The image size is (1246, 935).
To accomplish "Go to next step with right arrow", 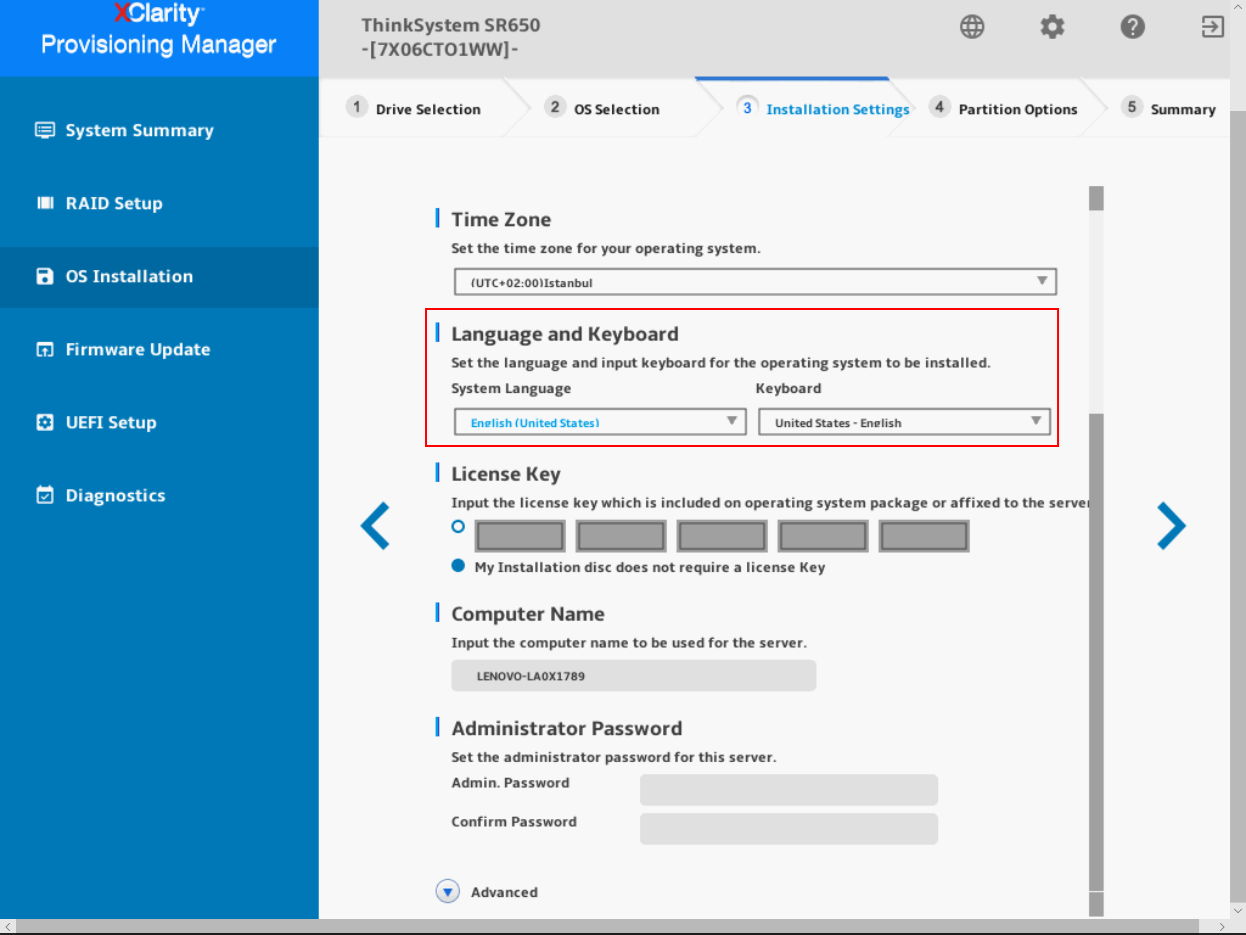I will point(1171,526).
